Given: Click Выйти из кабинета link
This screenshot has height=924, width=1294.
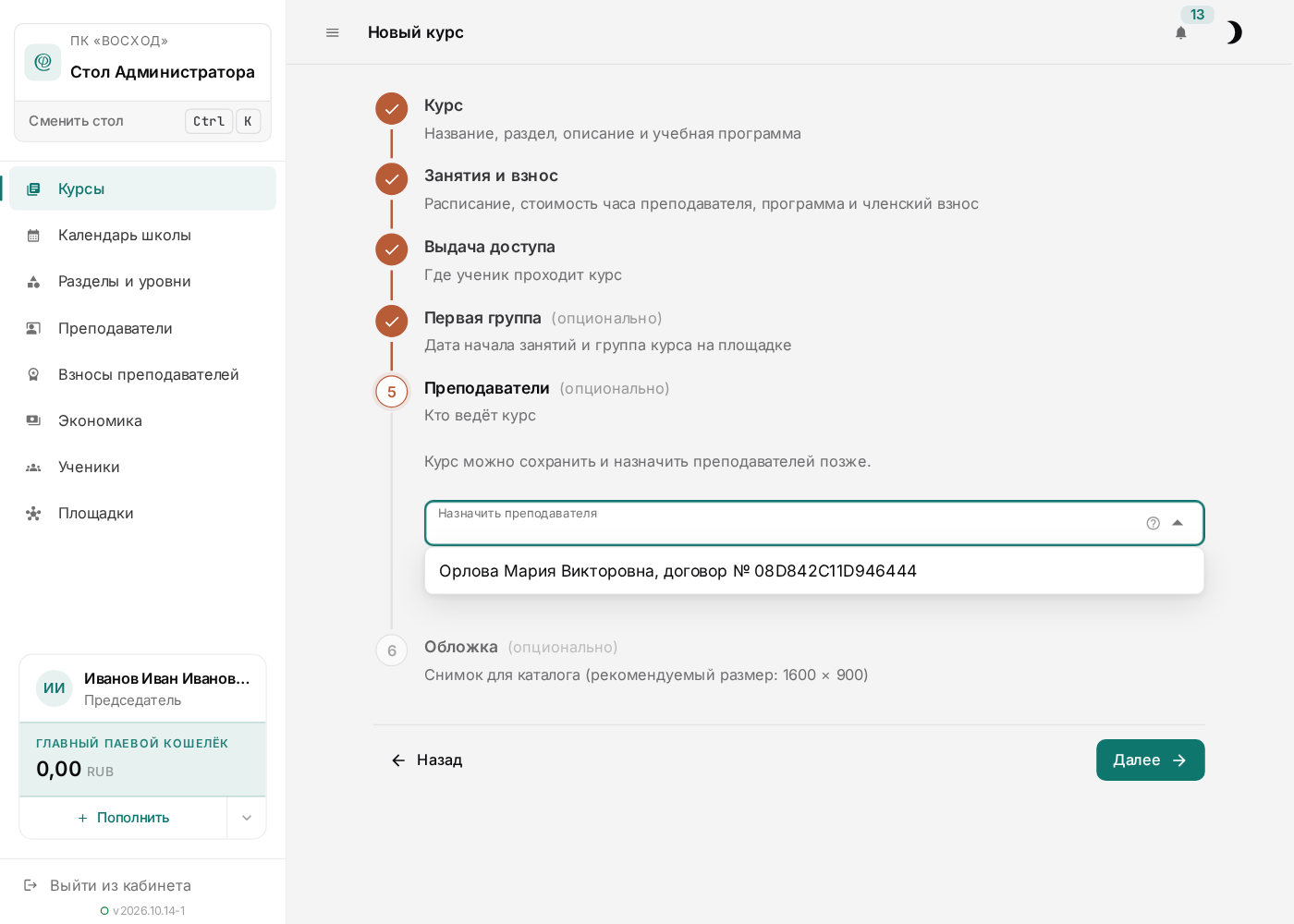Looking at the screenshot, I should coord(120,885).
